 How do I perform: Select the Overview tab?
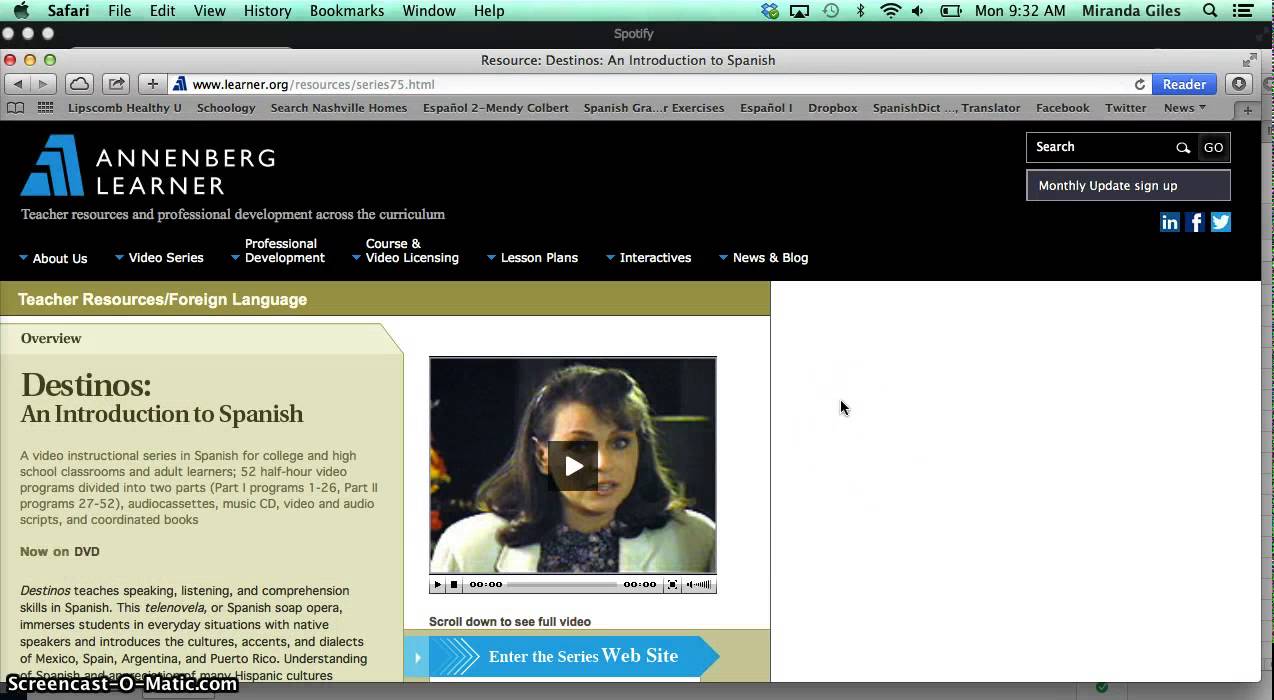51,339
